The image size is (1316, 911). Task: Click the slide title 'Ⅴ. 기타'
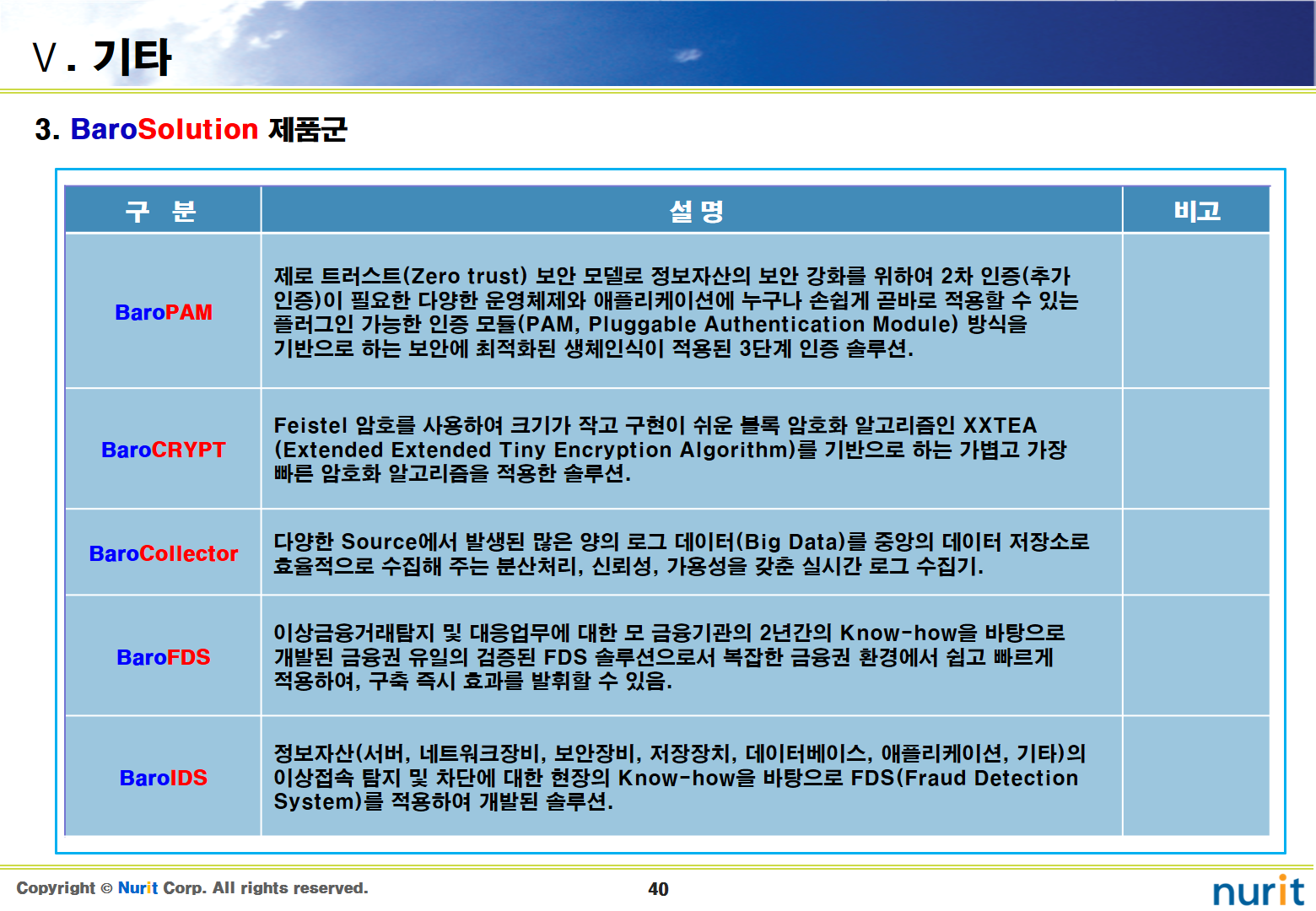[102, 57]
